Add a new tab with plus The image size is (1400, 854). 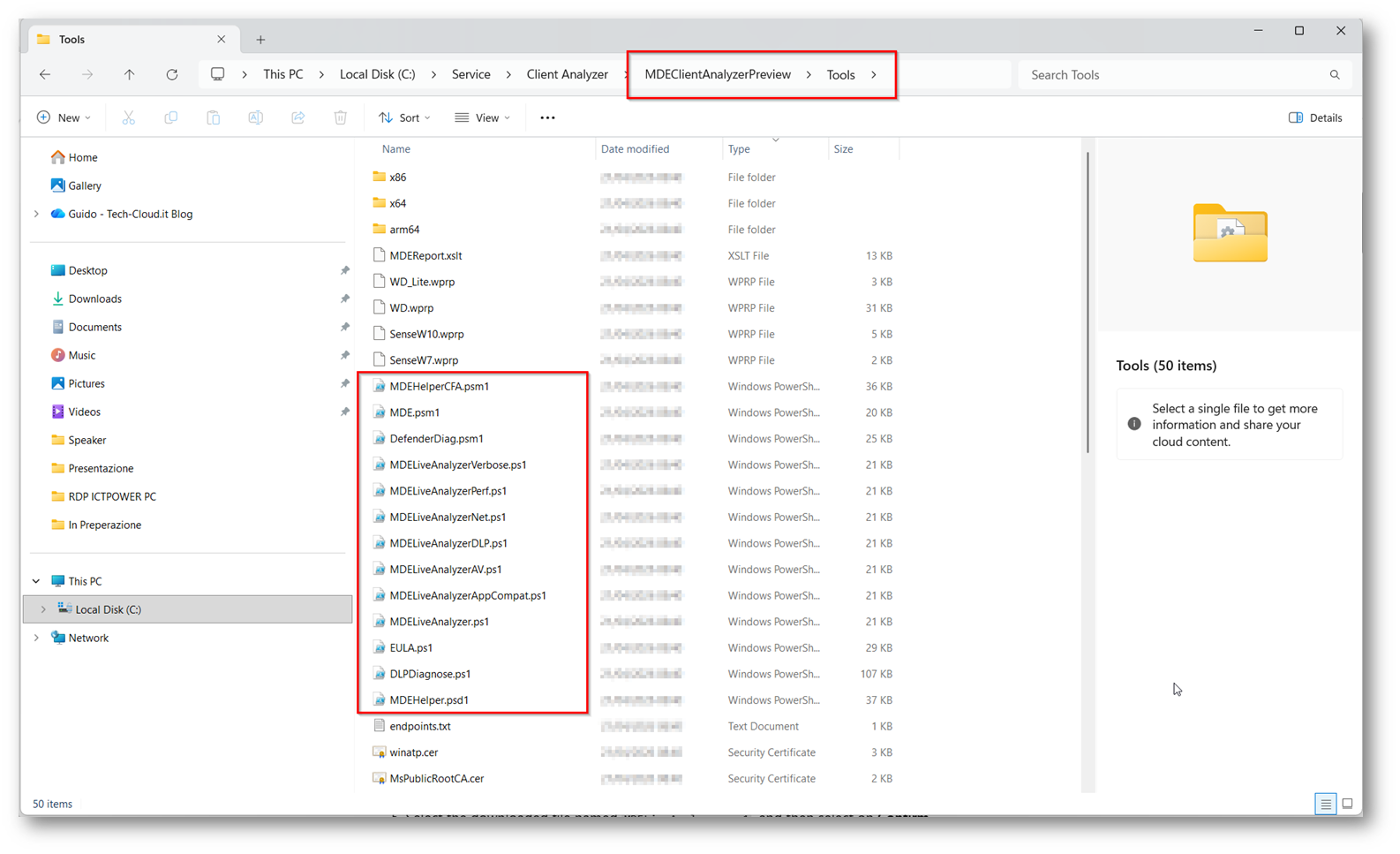pyautogui.click(x=260, y=40)
